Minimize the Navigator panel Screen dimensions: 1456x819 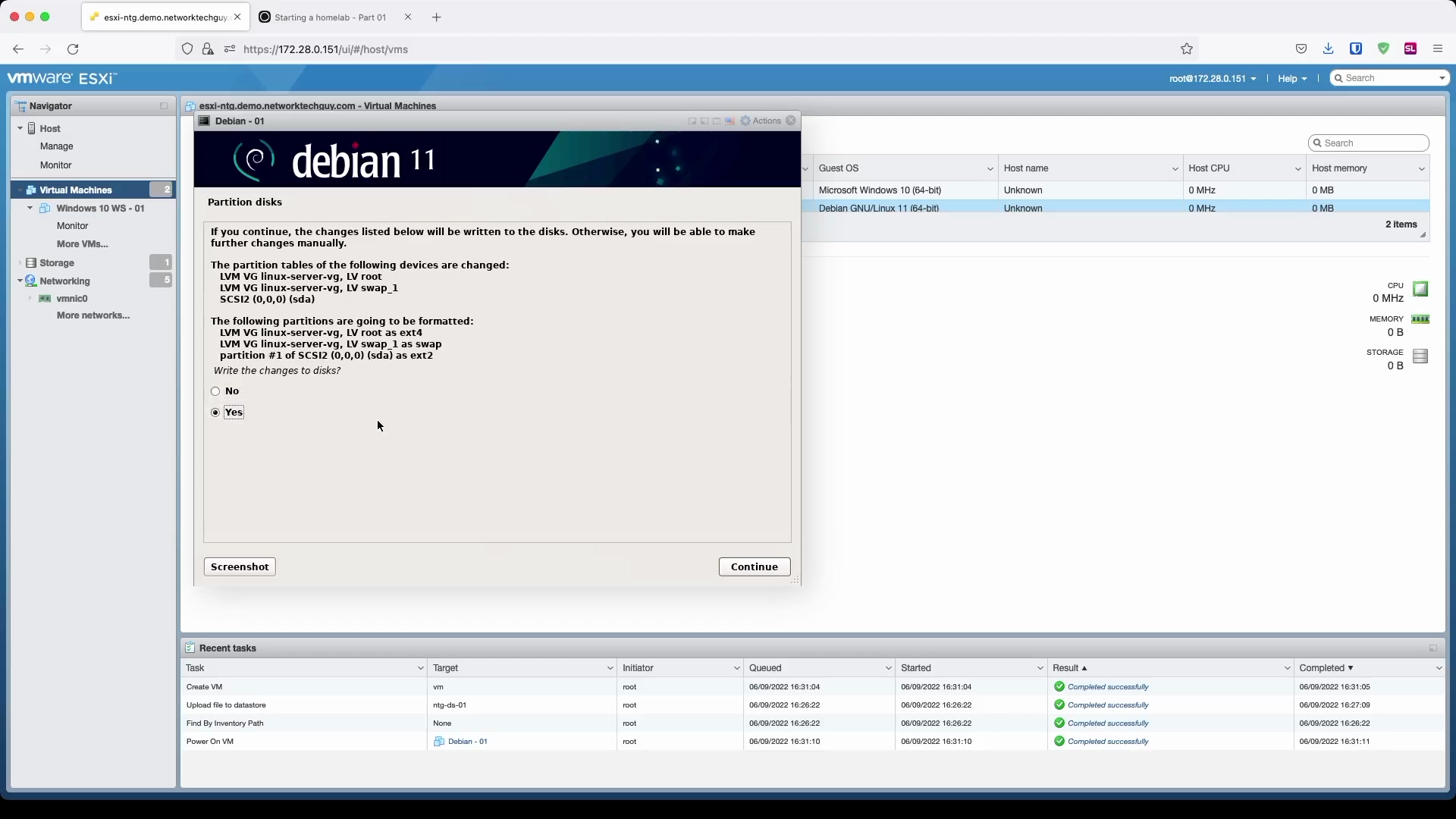coord(164,106)
